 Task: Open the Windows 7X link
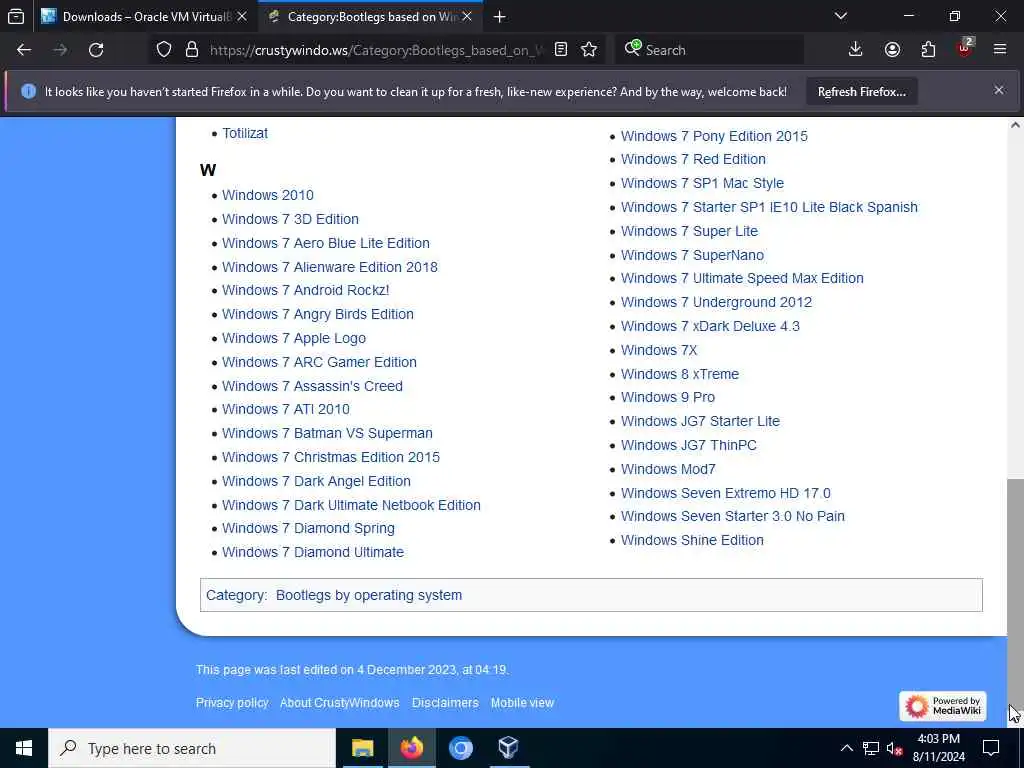[x=659, y=350]
